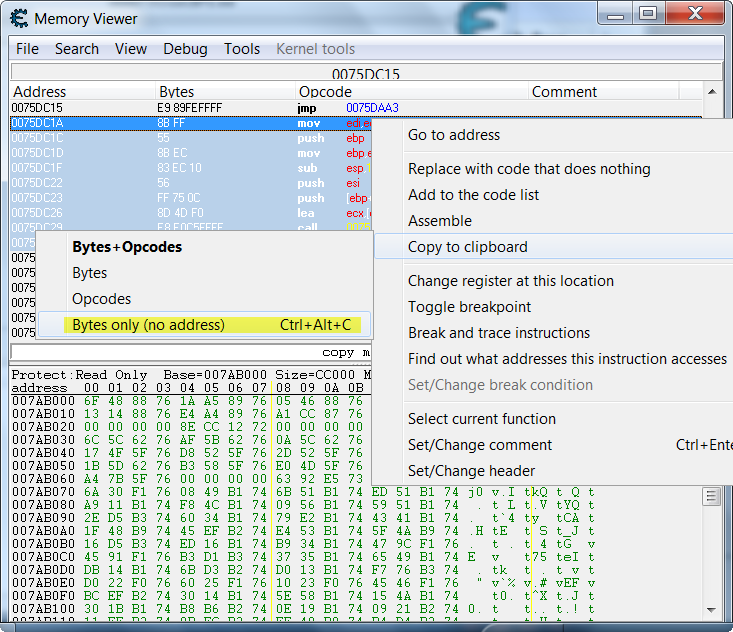
Task: Select Bytes only (no address) option
Action: click(x=148, y=325)
